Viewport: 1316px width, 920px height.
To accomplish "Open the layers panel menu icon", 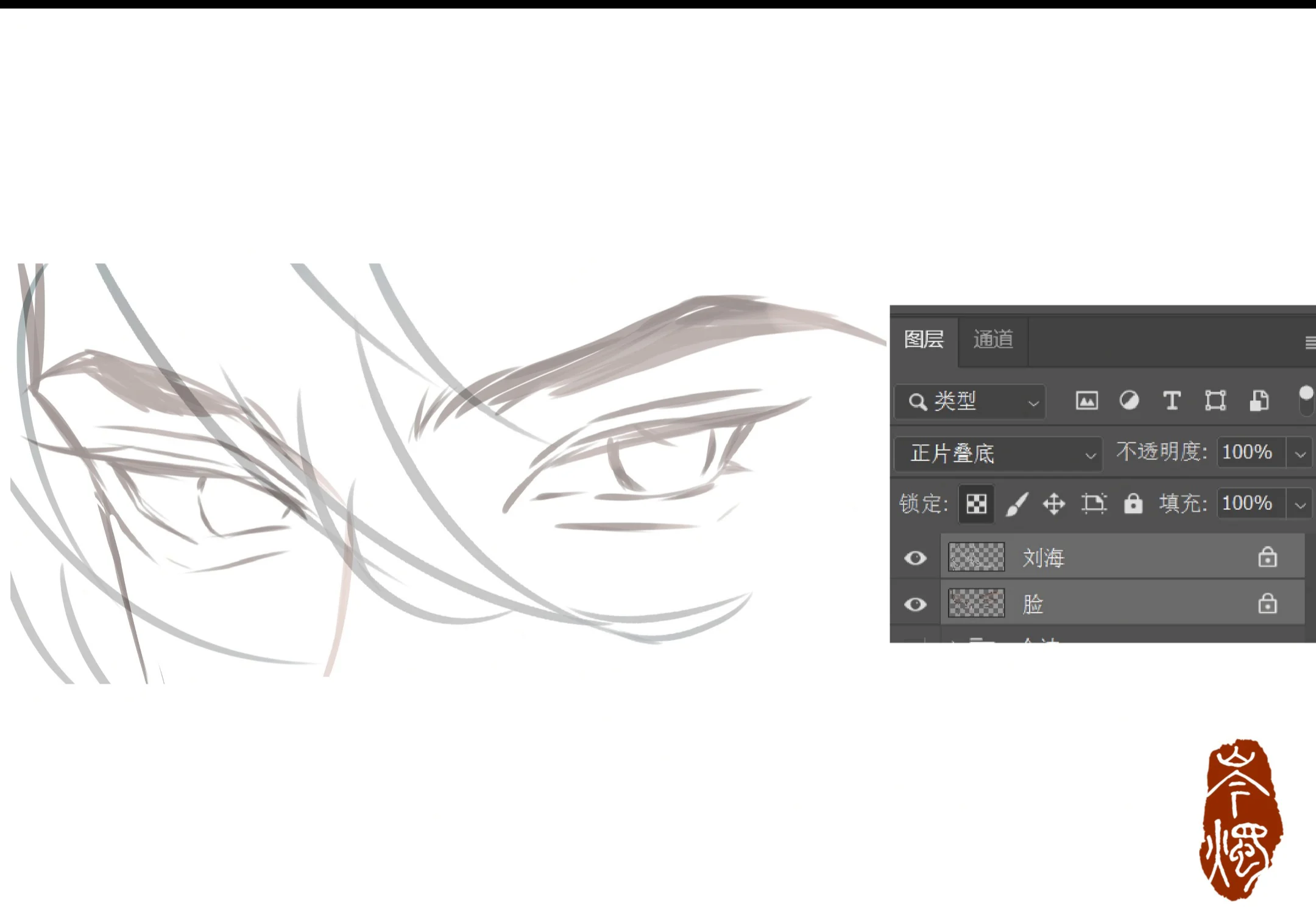I will point(1310,342).
